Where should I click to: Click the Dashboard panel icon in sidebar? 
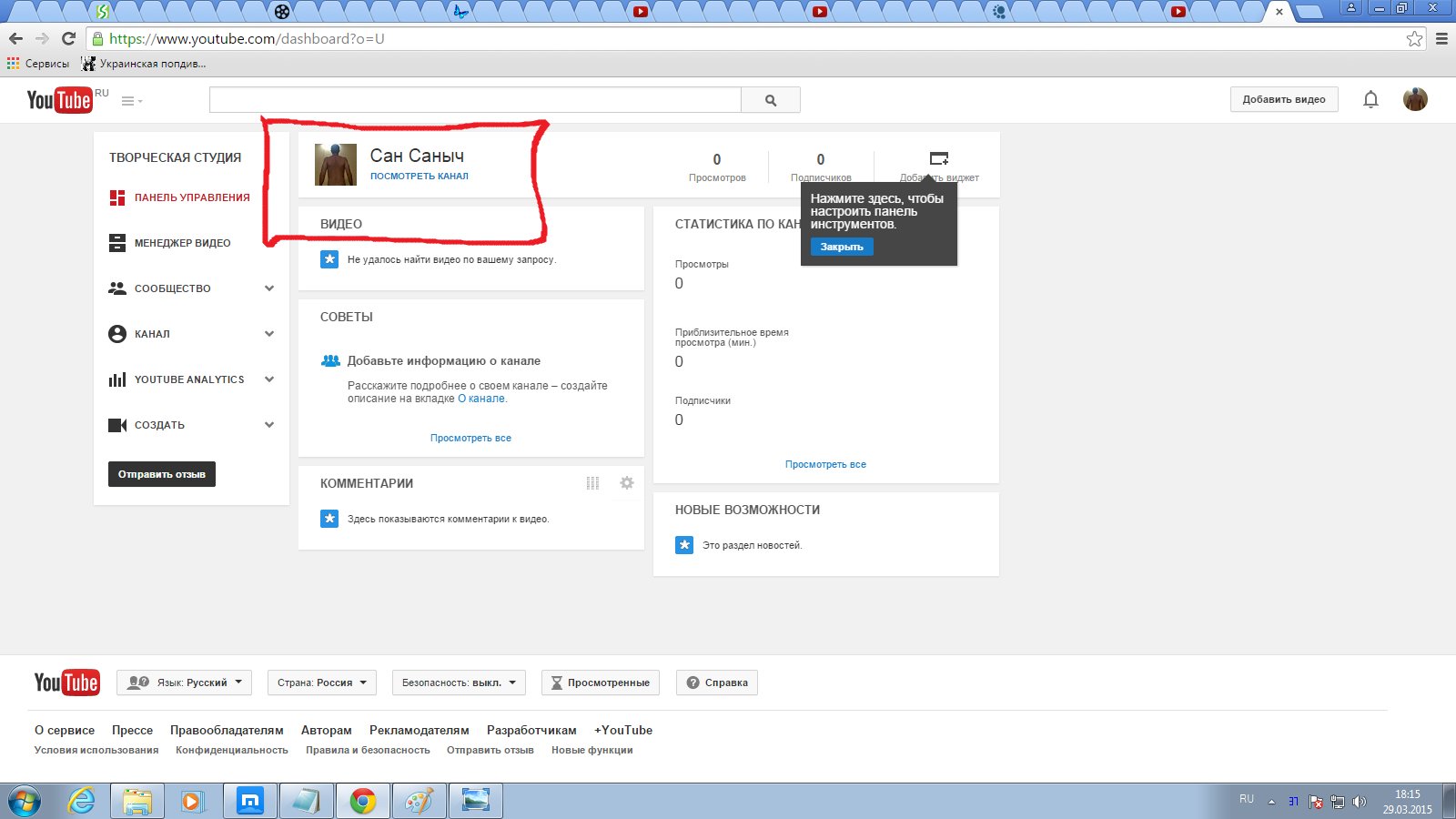(117, 197)
